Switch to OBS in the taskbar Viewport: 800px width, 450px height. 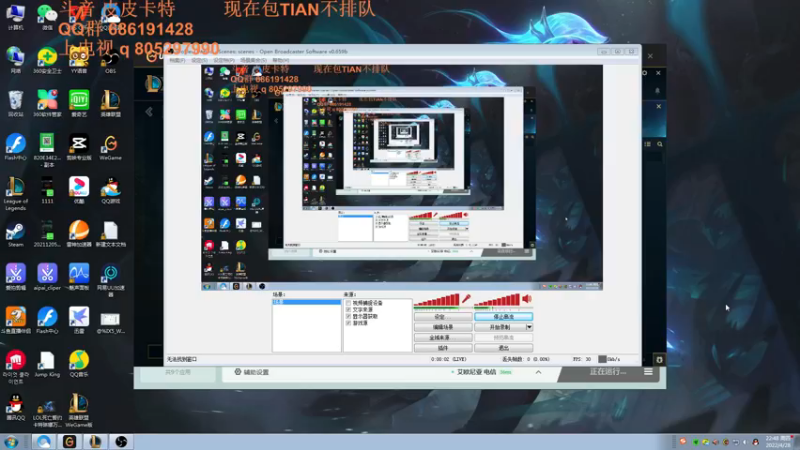tap(121, 442)
